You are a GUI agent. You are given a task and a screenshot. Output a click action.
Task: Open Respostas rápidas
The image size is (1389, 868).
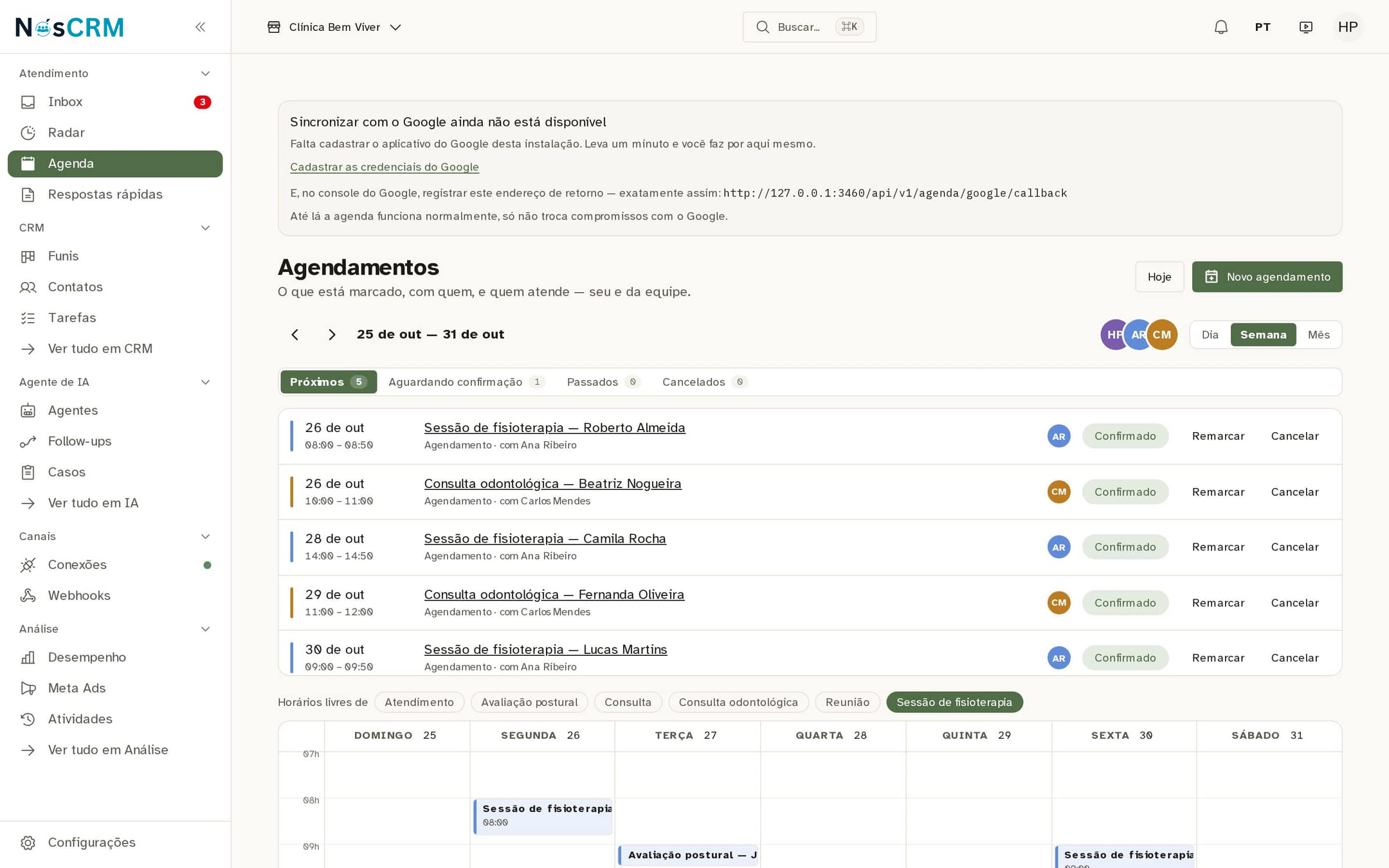tap(115, 194)
